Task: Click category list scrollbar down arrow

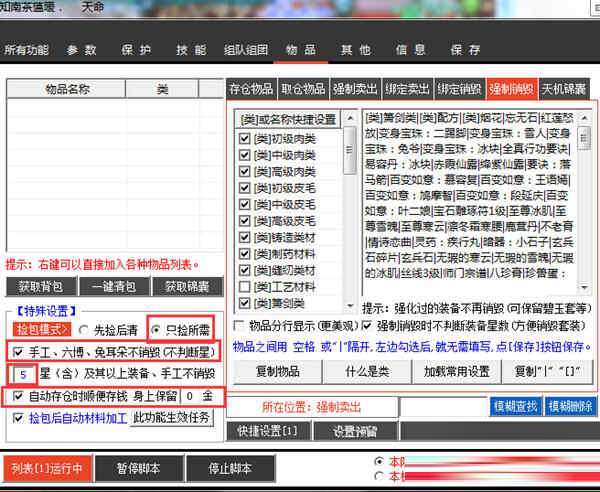Action: point(350,305)
